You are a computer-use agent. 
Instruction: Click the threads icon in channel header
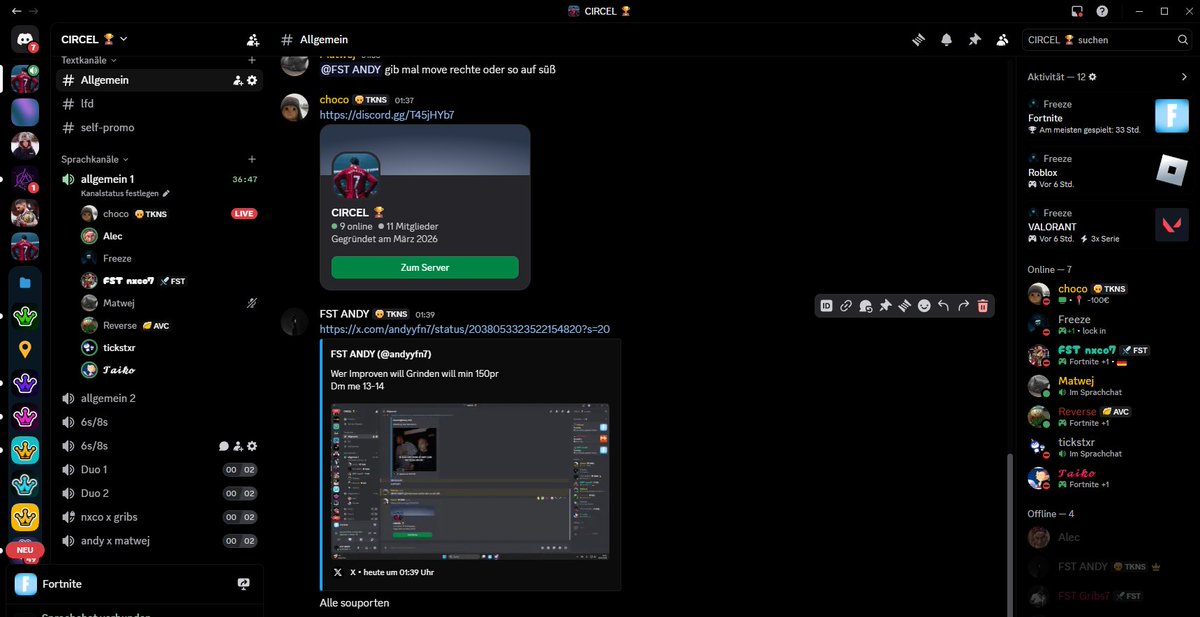[x=918, y=40]
